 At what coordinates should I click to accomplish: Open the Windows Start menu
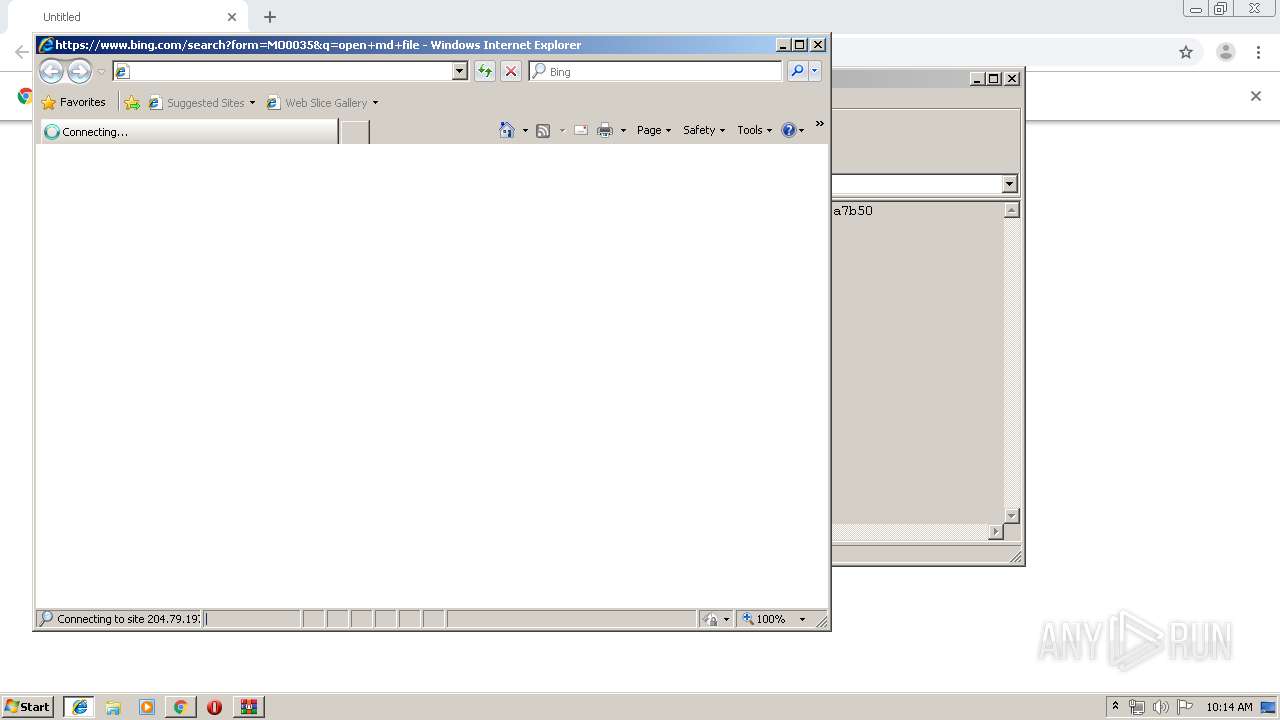(x=28, y=706)
